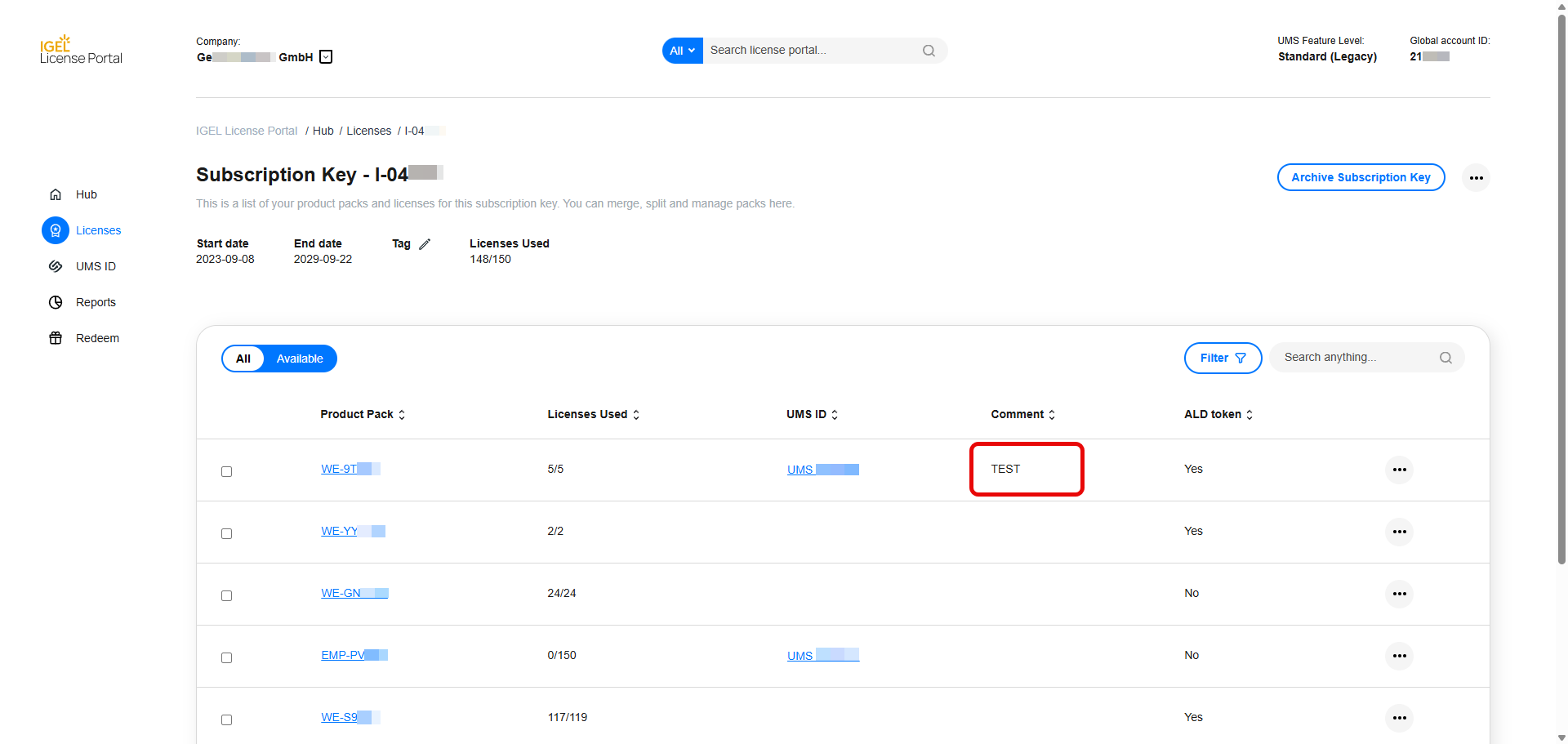Screen dimensions: 1568x744
Task: Click the magnifier in the license portal search
Action: pyautogui.click(x=929, y=50)
